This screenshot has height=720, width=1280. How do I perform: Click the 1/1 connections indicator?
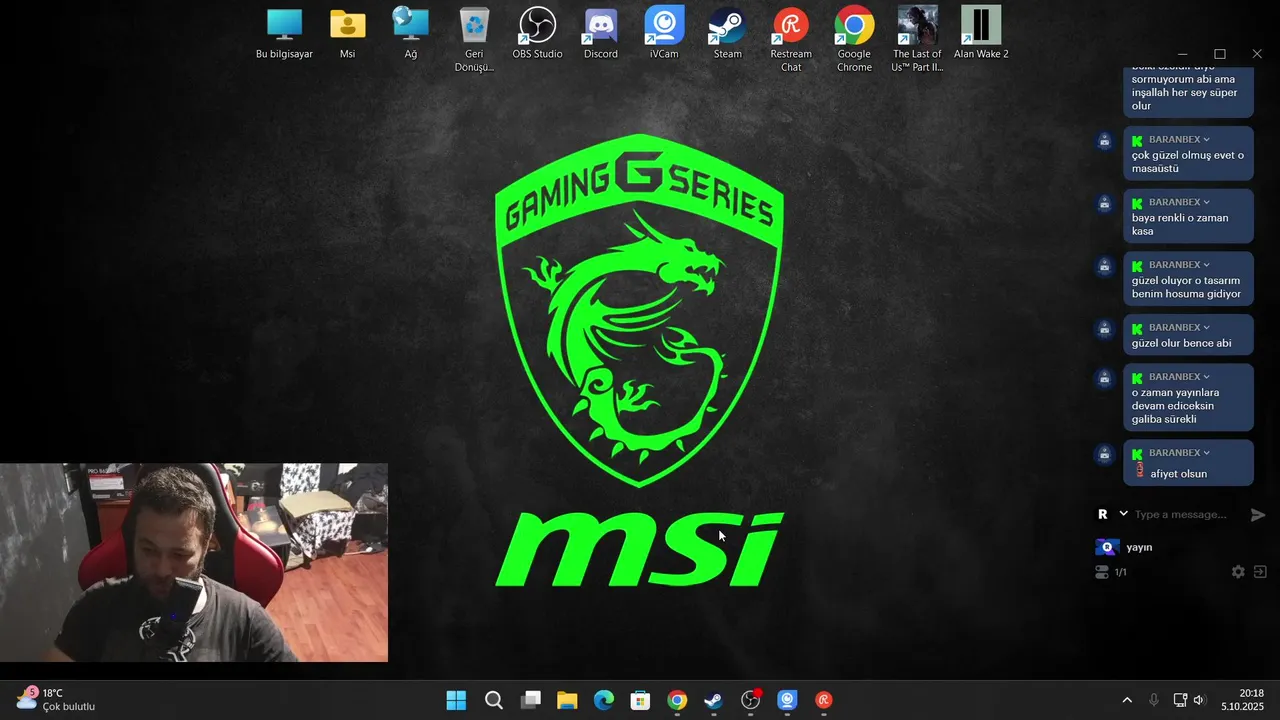coord(1111,572)
